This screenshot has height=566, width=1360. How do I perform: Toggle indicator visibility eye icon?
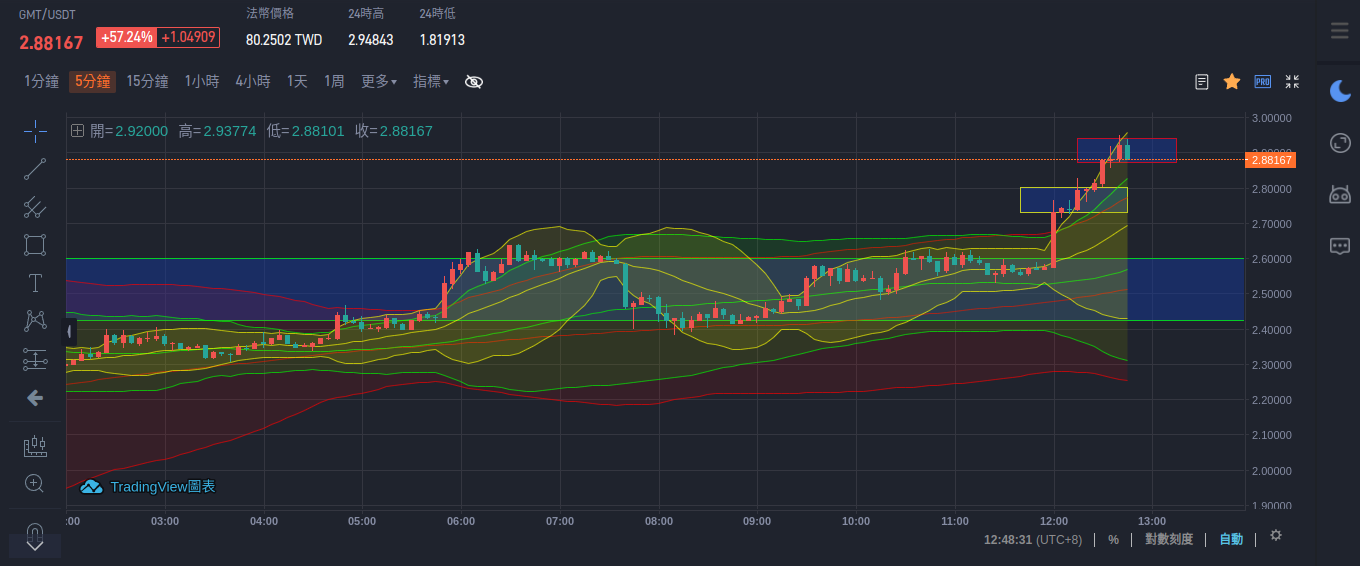coord(474,82)
